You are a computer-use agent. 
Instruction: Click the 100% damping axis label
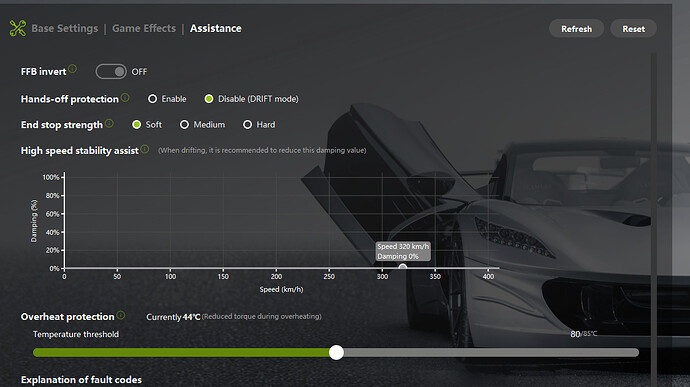(x=51, y=177)
